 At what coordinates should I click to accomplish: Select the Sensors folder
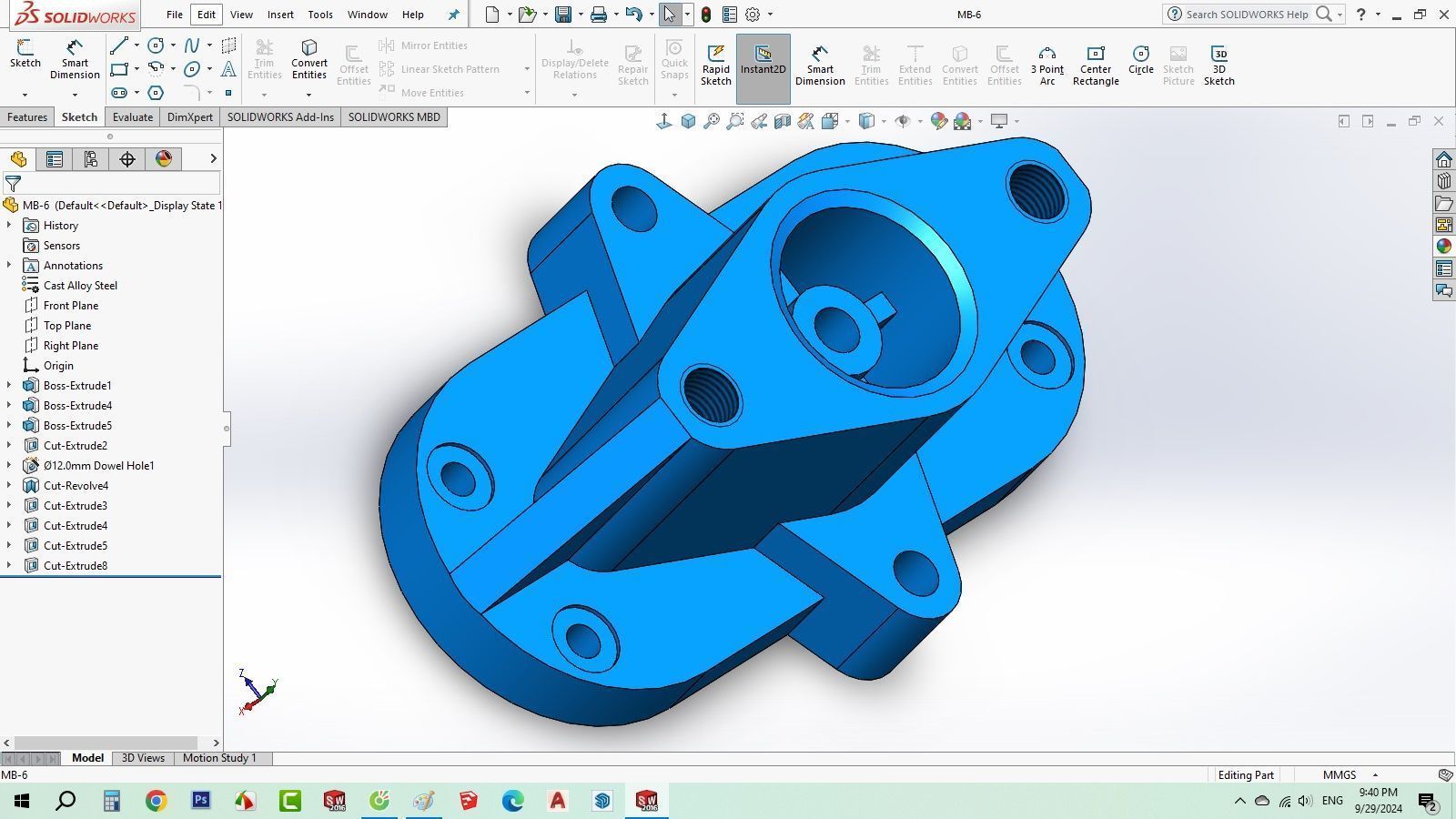62,245
